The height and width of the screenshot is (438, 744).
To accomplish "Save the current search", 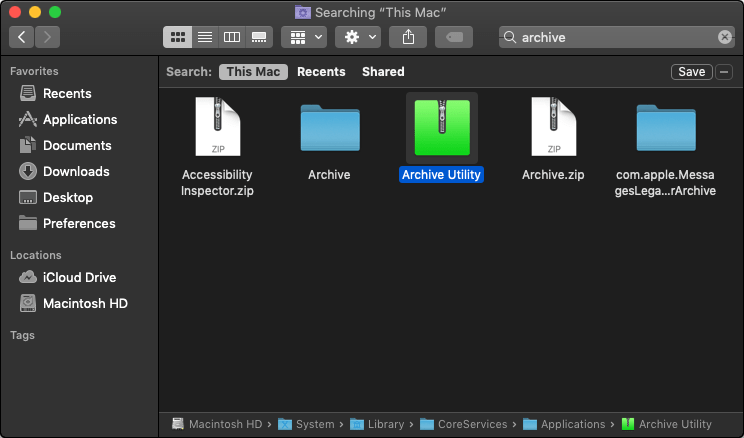I will [x=691, y=72].
